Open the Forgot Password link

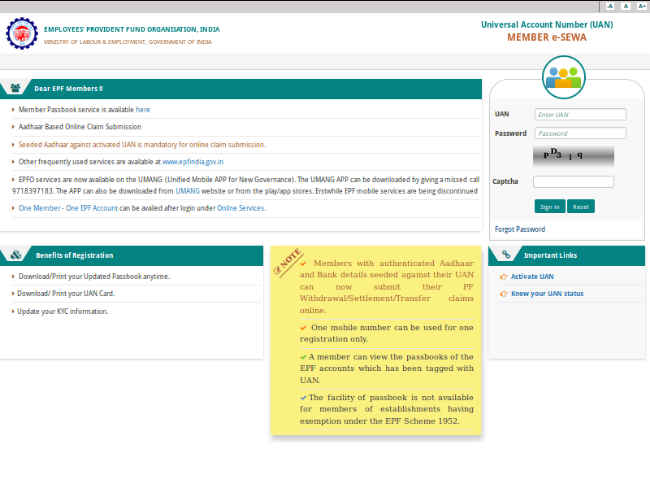click(x=520, y=229)
